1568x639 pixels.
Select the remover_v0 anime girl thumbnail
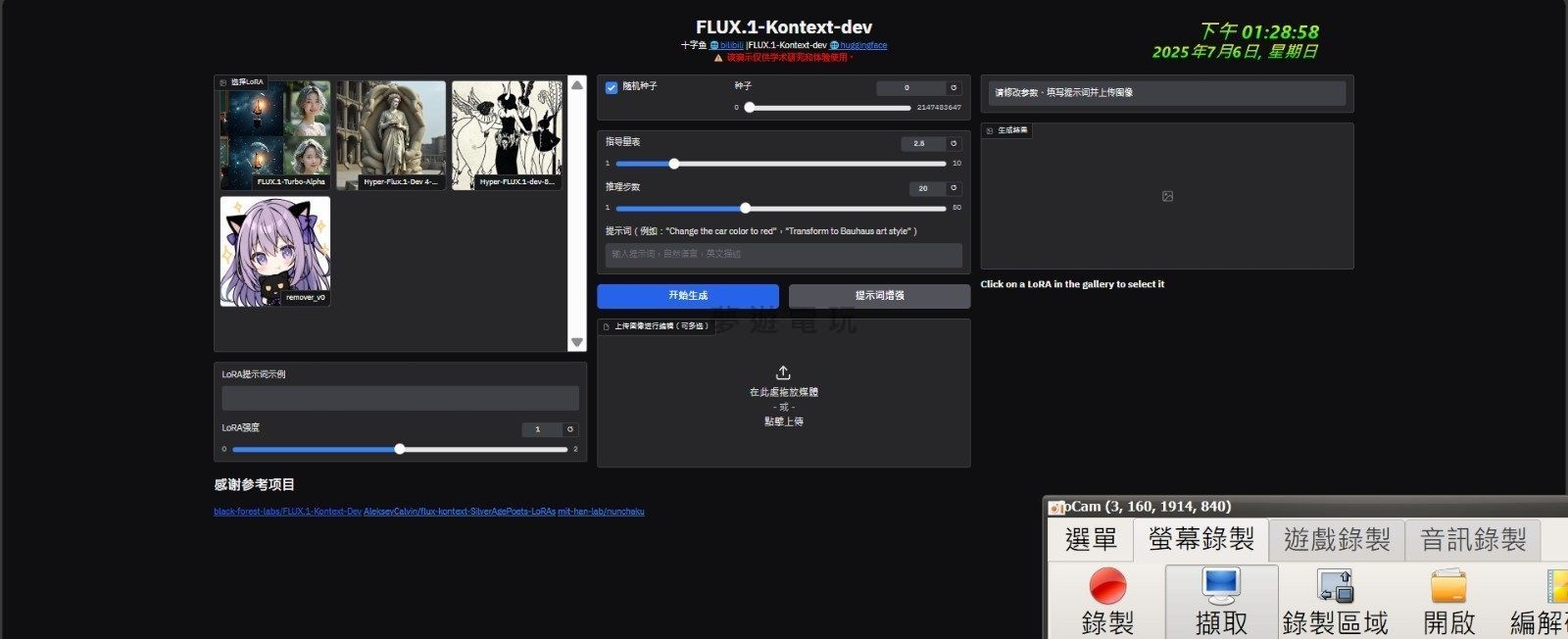[x=275, y=252]
